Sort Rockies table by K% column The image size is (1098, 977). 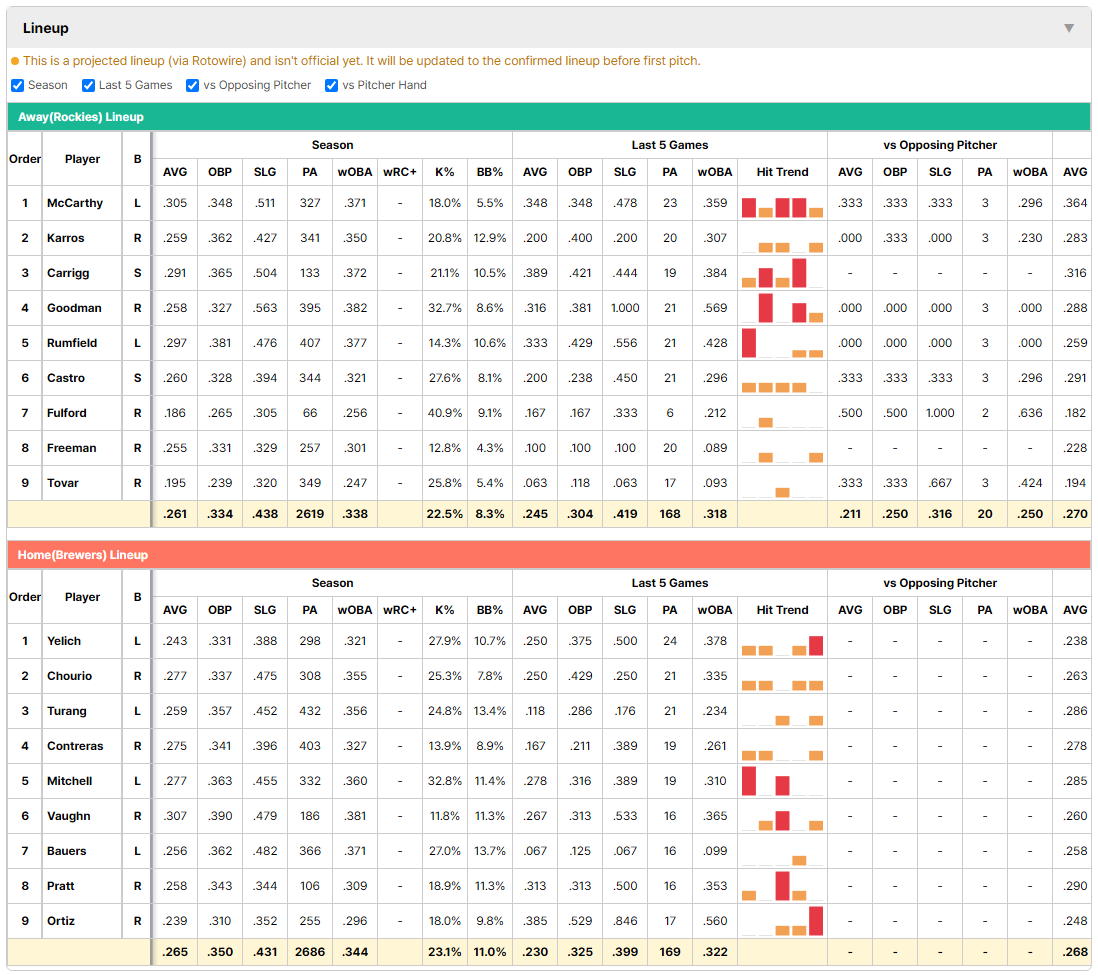pyautogui.click(x=445, y=172)
